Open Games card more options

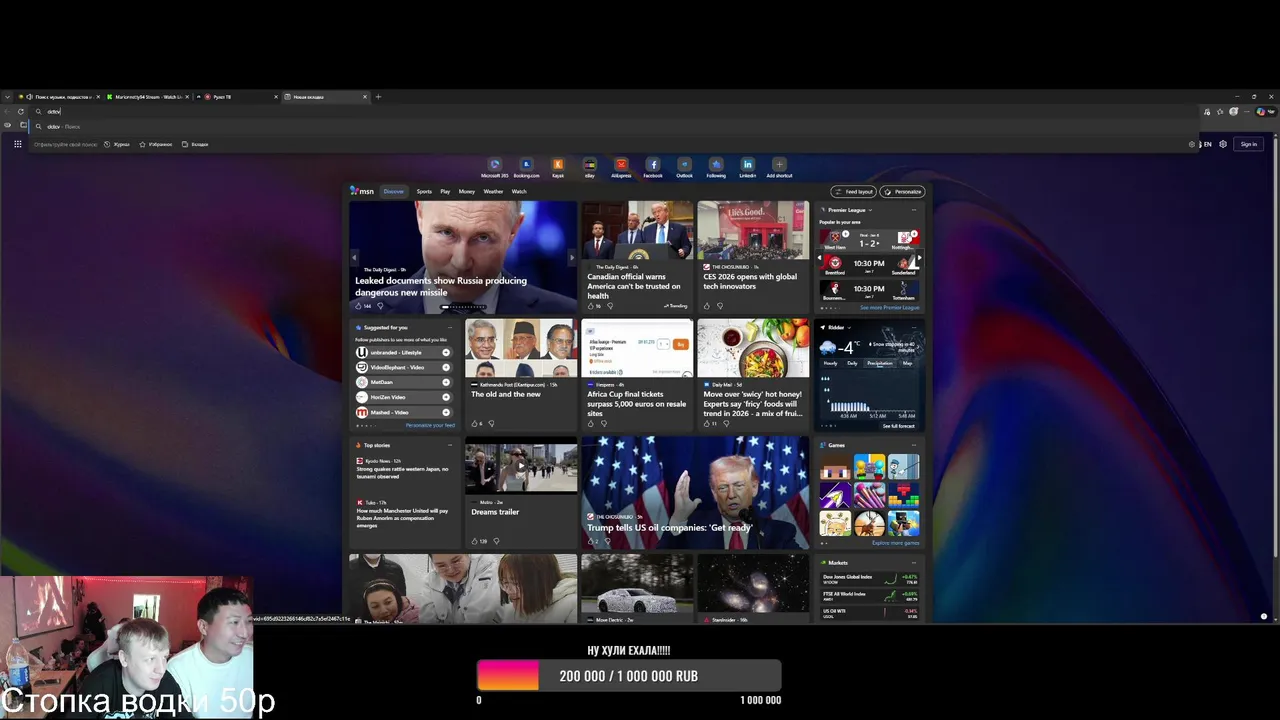click(913, 445)
